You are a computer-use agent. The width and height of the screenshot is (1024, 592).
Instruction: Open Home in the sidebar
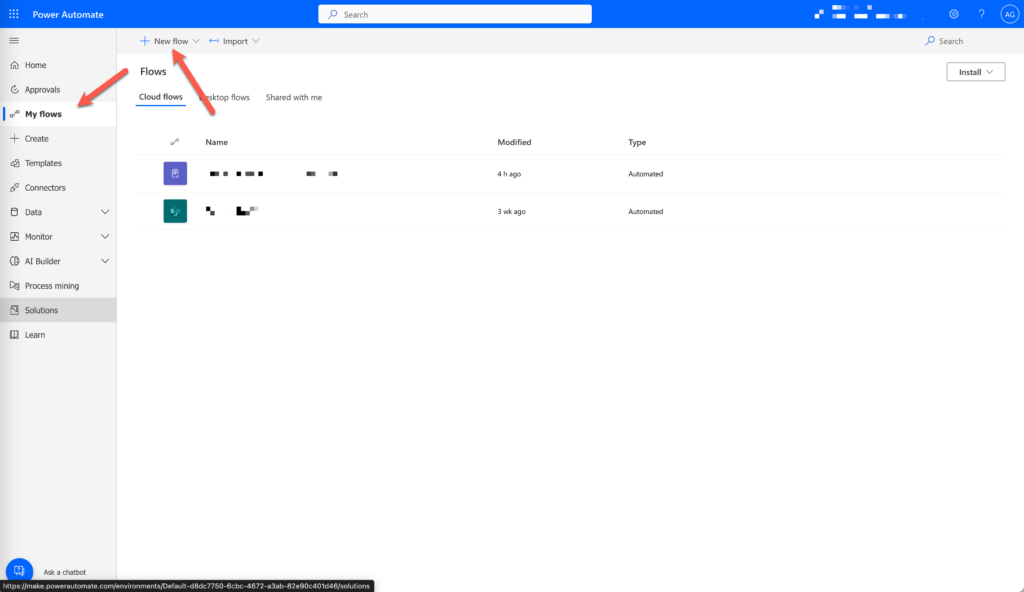click(58, 65)
